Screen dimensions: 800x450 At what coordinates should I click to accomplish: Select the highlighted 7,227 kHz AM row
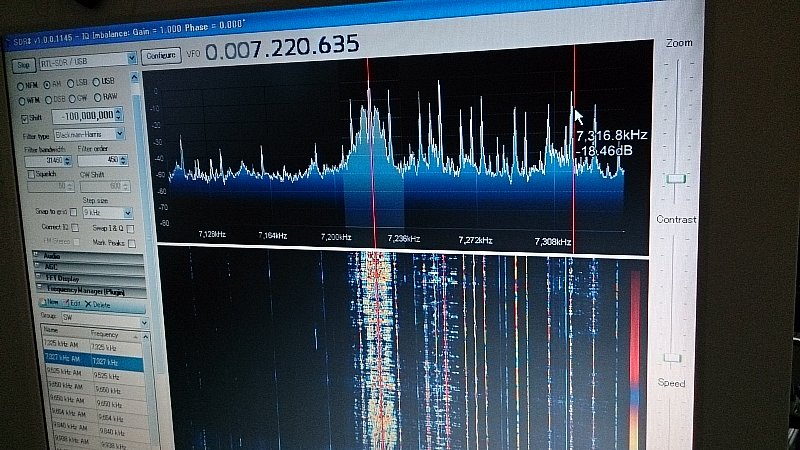94,360
